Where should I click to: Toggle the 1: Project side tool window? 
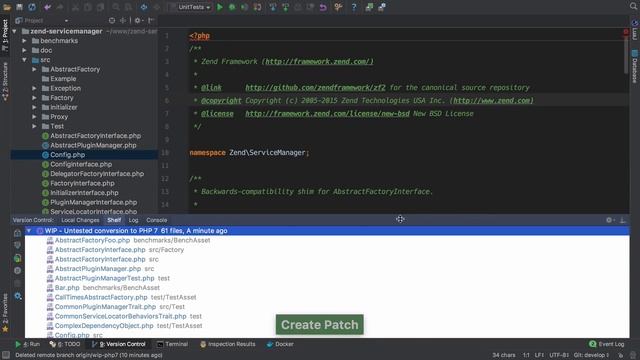(x=5, y=35)
